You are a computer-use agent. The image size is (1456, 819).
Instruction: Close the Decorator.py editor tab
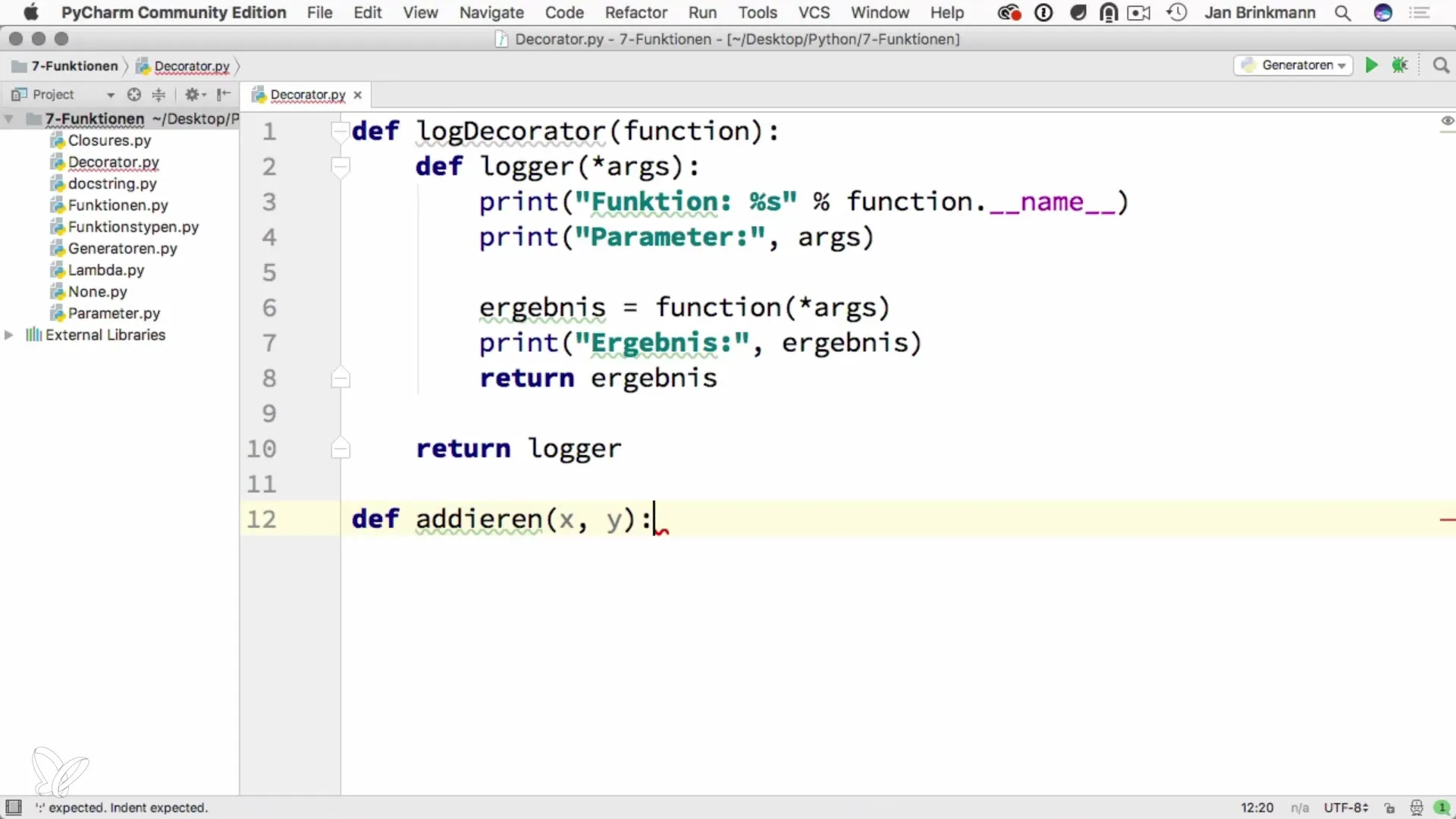358,95
